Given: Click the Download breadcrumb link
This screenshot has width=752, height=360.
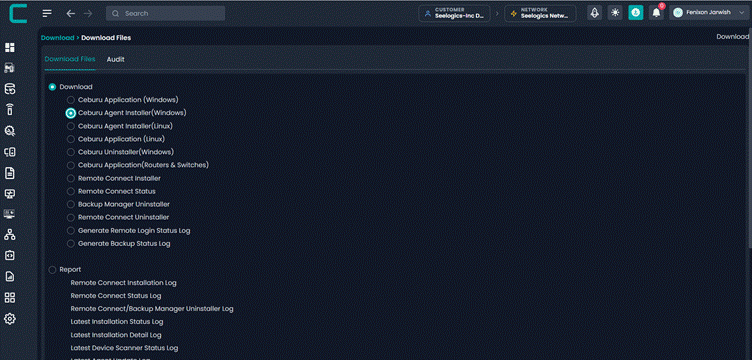Looking at the screenshot, I should tap(58, 37).
